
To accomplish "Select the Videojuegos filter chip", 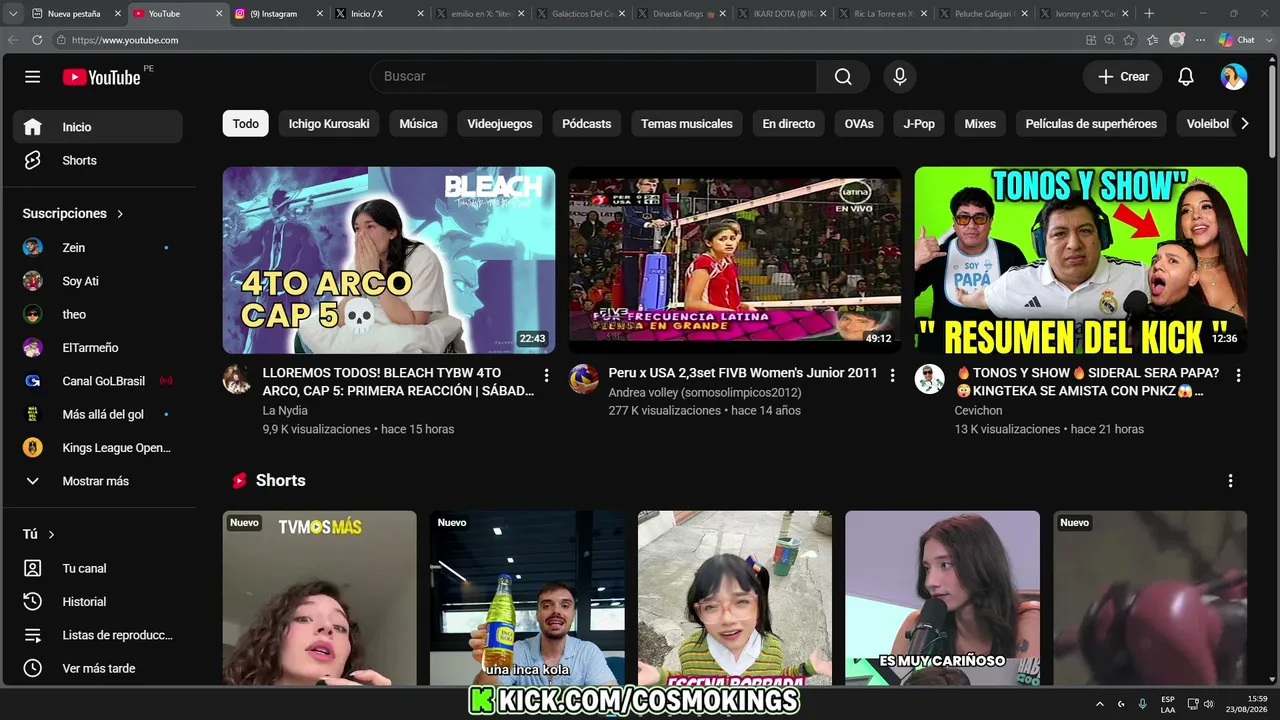I will click(x=500, y=124).
